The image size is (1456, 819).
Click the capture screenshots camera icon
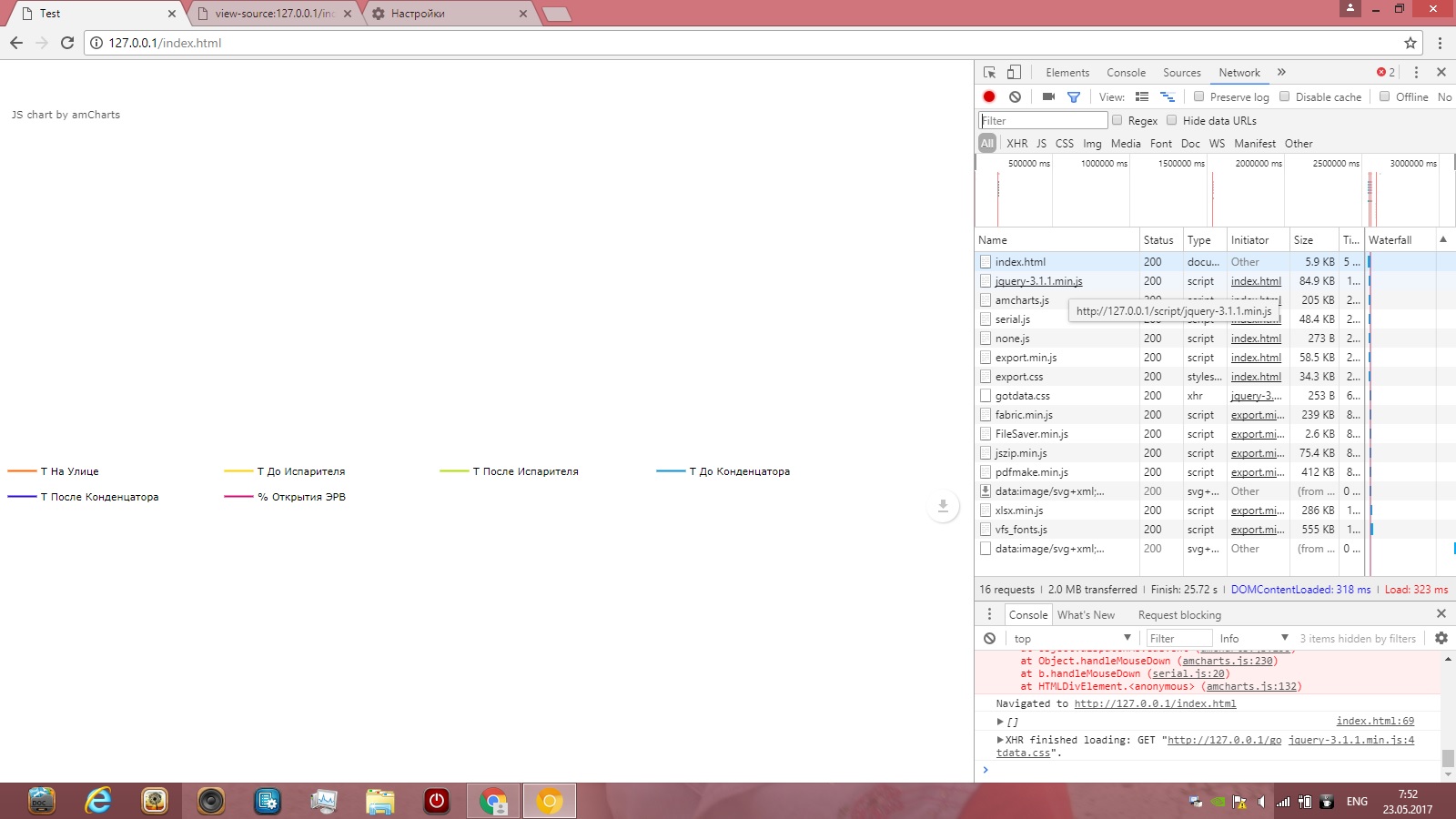tap(1048, 96)
